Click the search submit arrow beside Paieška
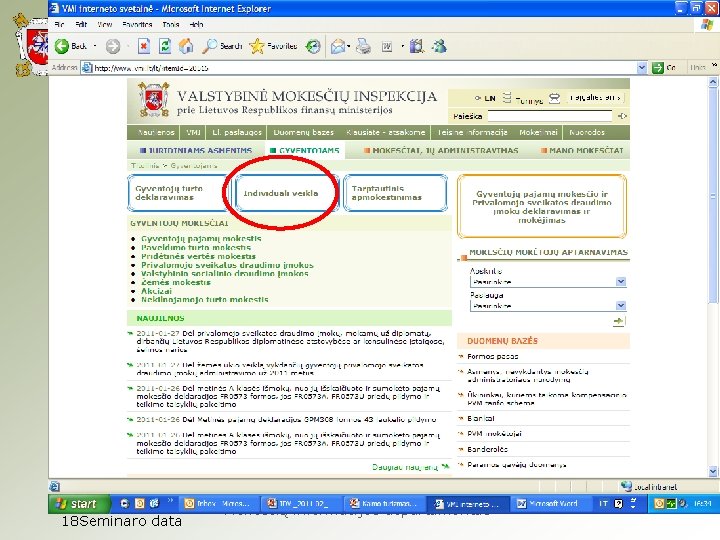The image size is (720, 540). pos(622,116)
